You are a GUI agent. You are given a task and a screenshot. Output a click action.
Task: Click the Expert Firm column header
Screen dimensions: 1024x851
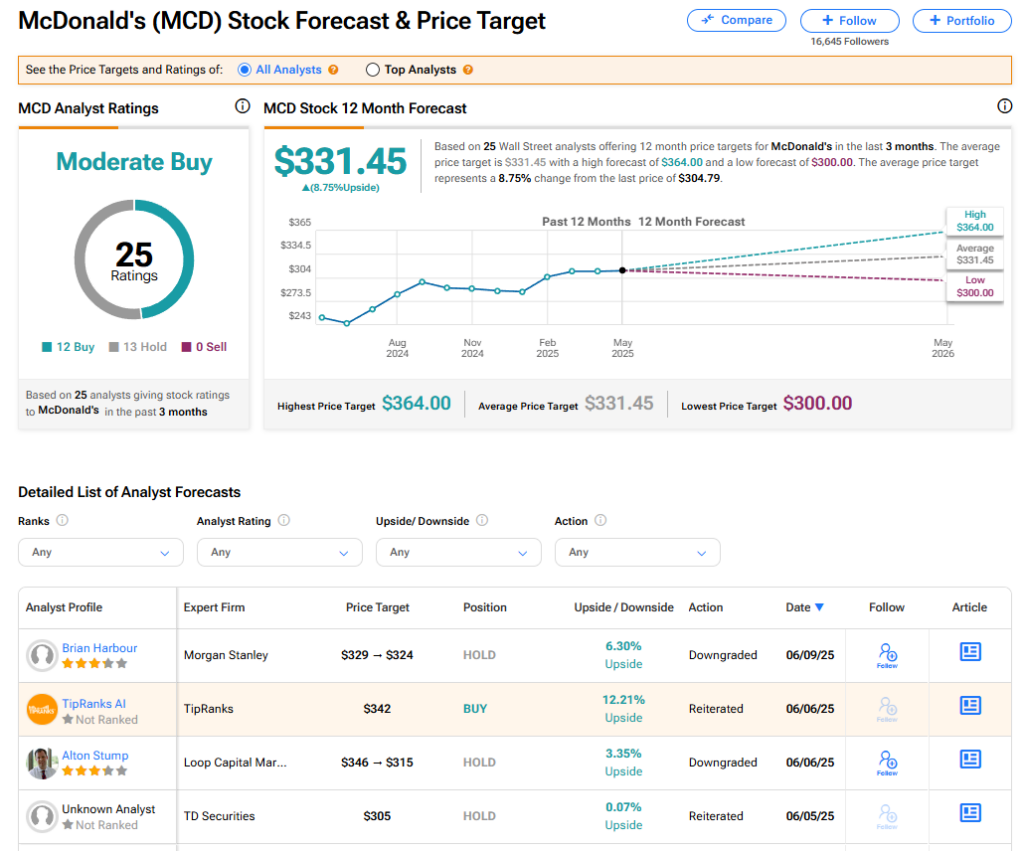tap(214, 607)
